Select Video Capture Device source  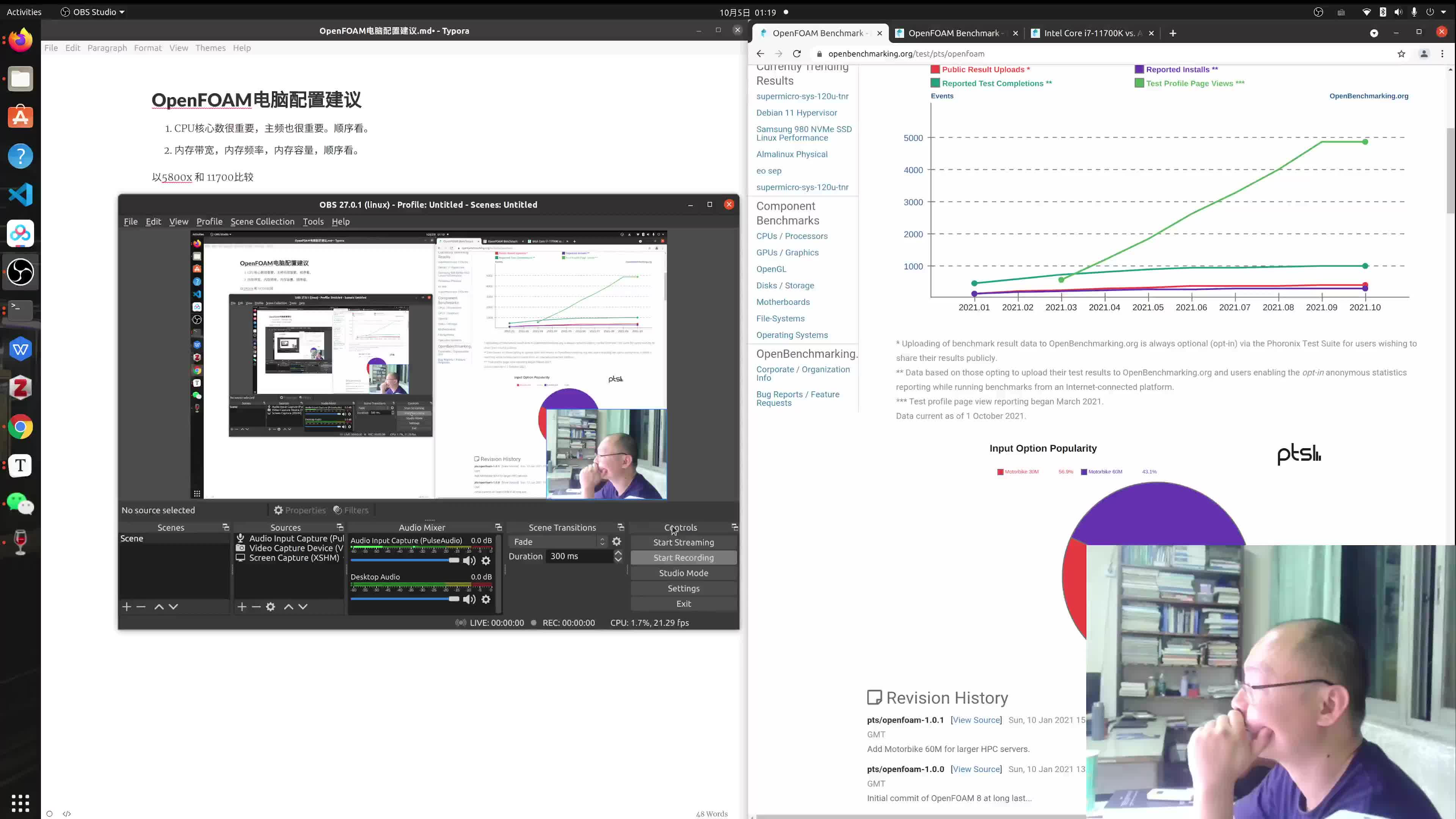[289, 548]
